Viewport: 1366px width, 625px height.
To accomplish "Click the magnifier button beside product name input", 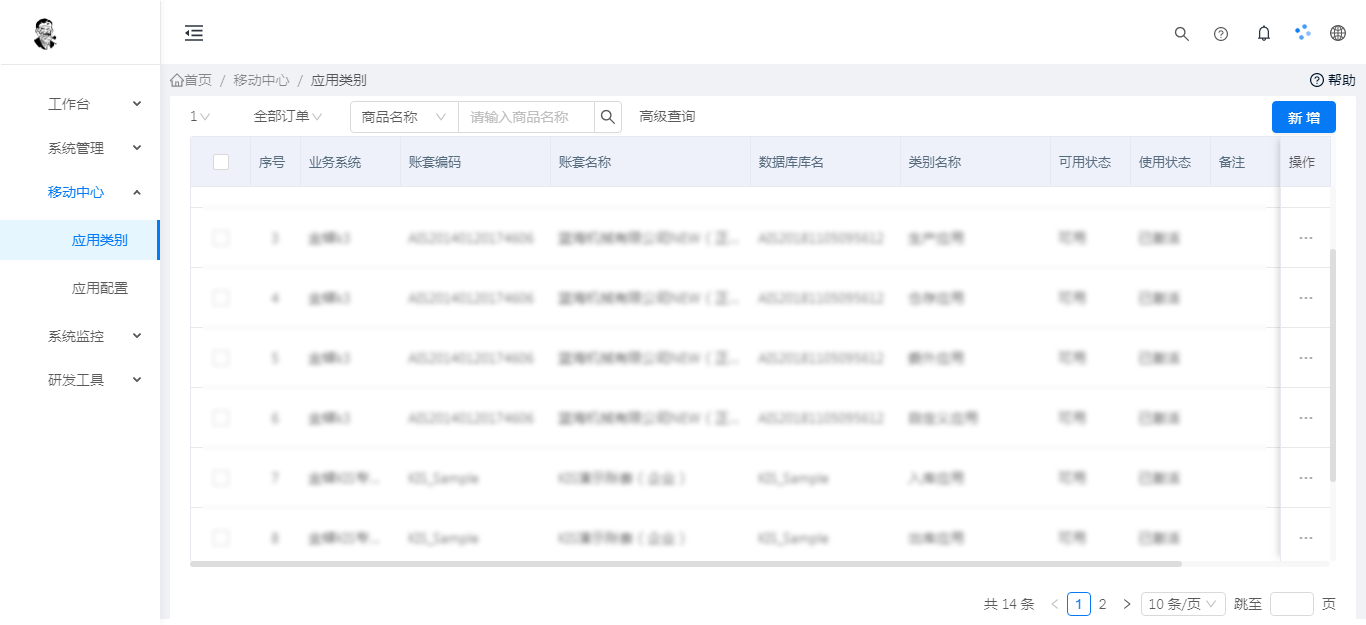I will coord(607,117).
